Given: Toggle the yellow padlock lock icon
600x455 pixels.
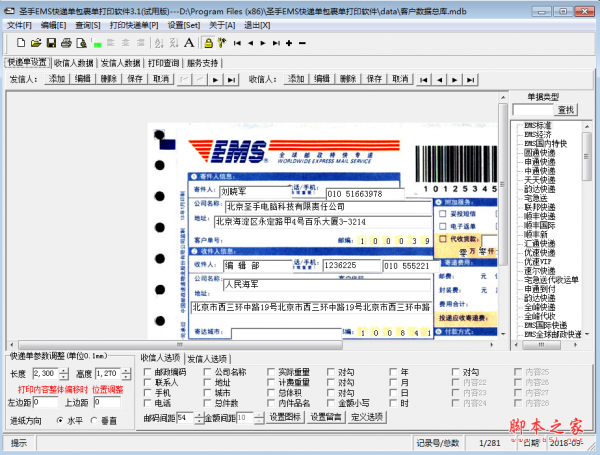Looking at the screenshot, I should 208,43.
